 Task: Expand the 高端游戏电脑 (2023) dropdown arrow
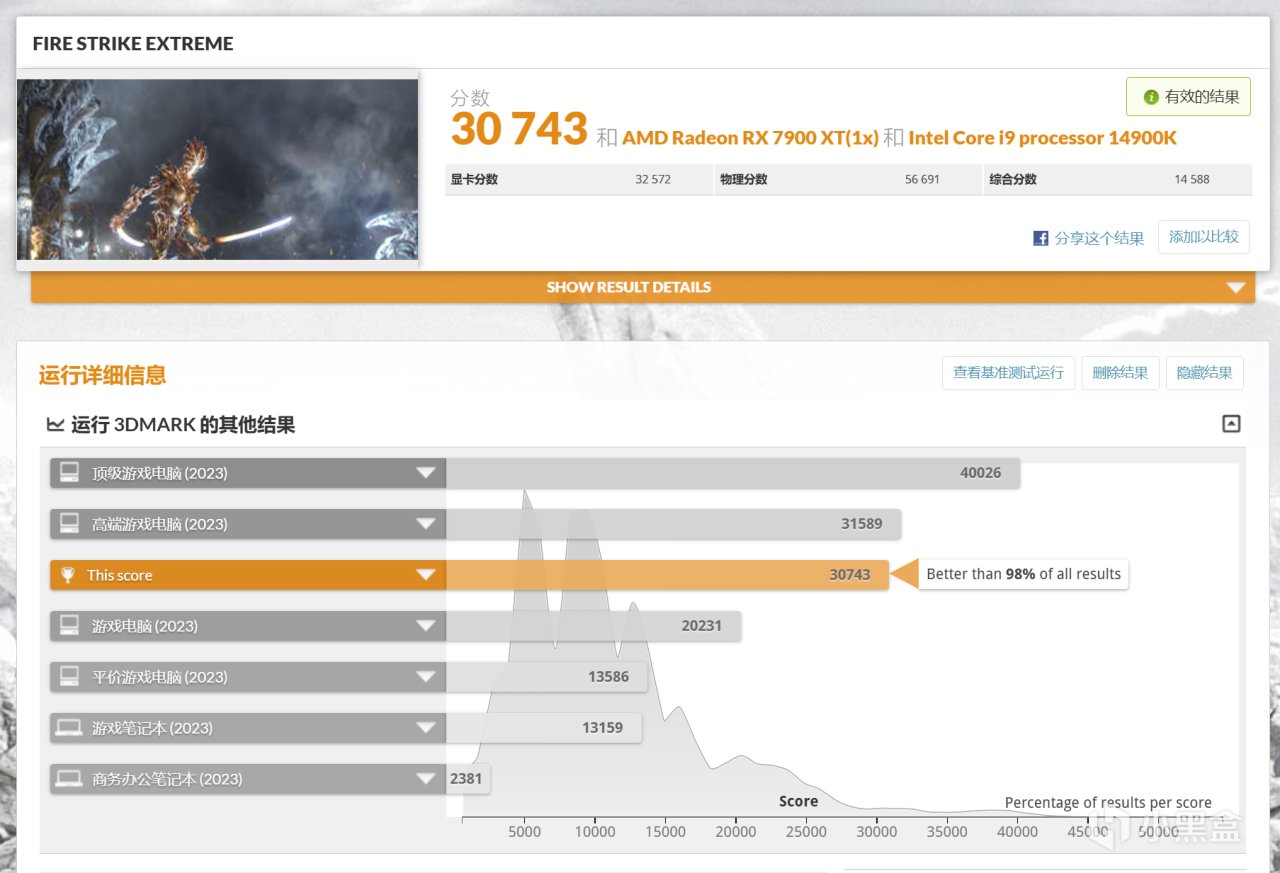click(x=426, y=524)
